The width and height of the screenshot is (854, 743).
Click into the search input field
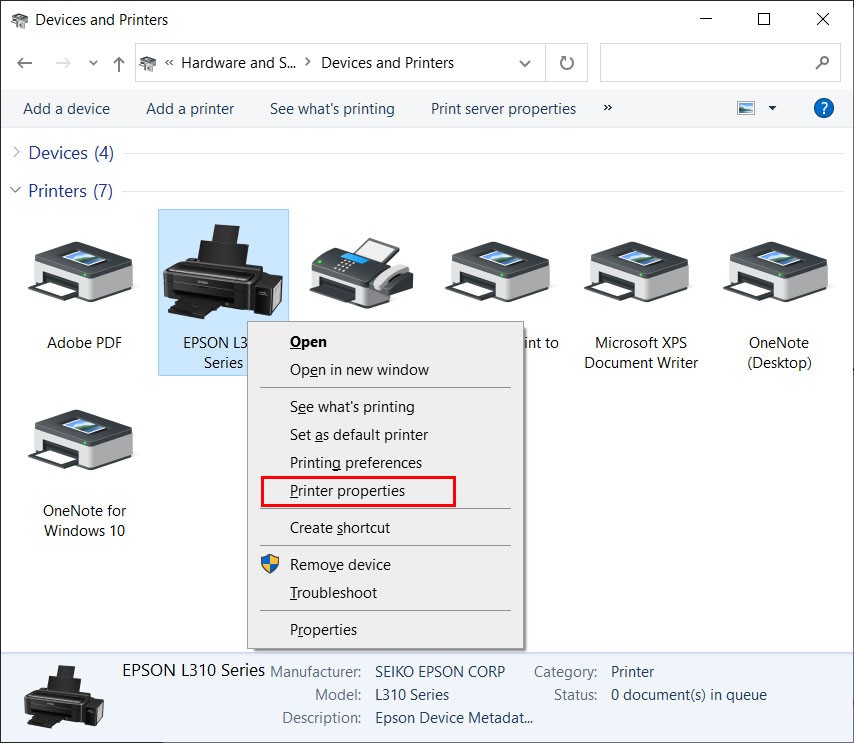(x=706, y=63)
